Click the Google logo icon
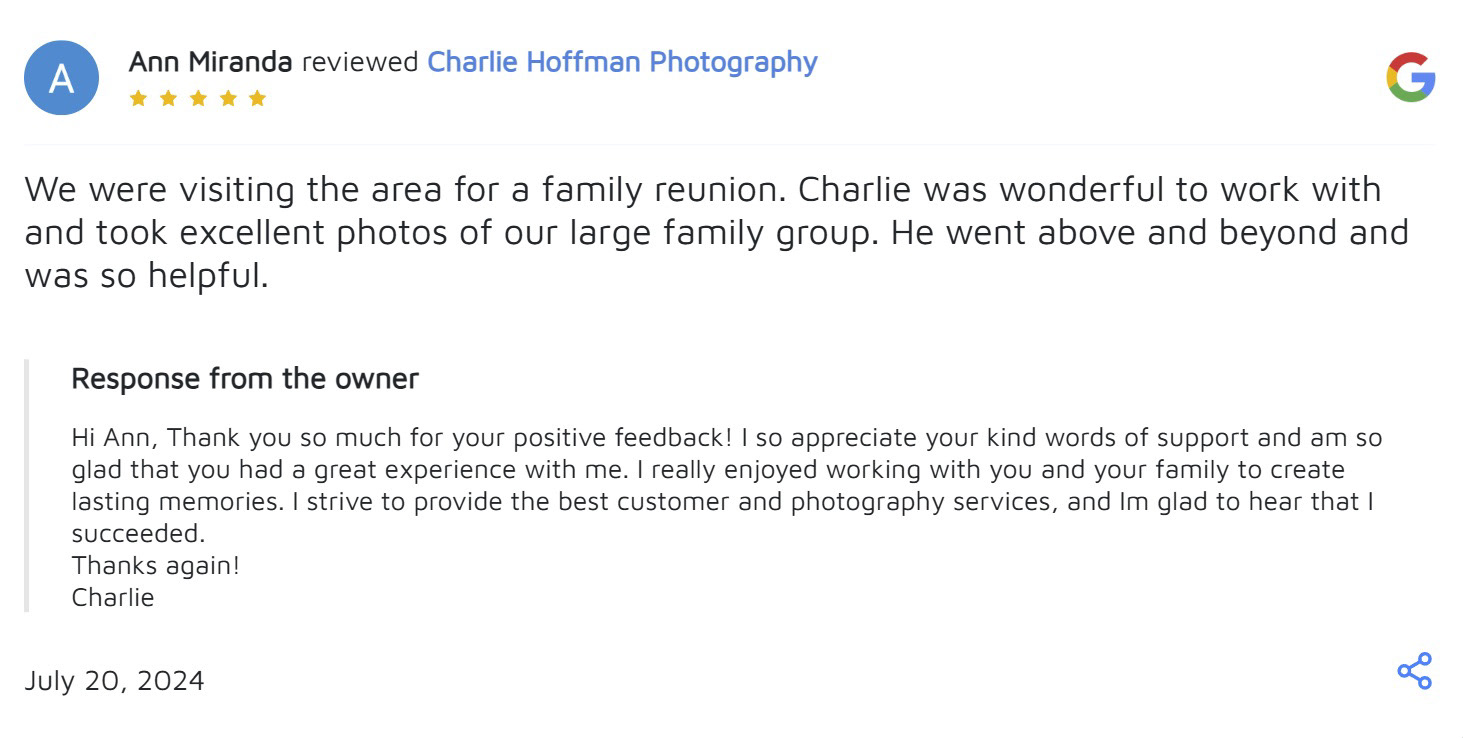 pos(1411,78)
